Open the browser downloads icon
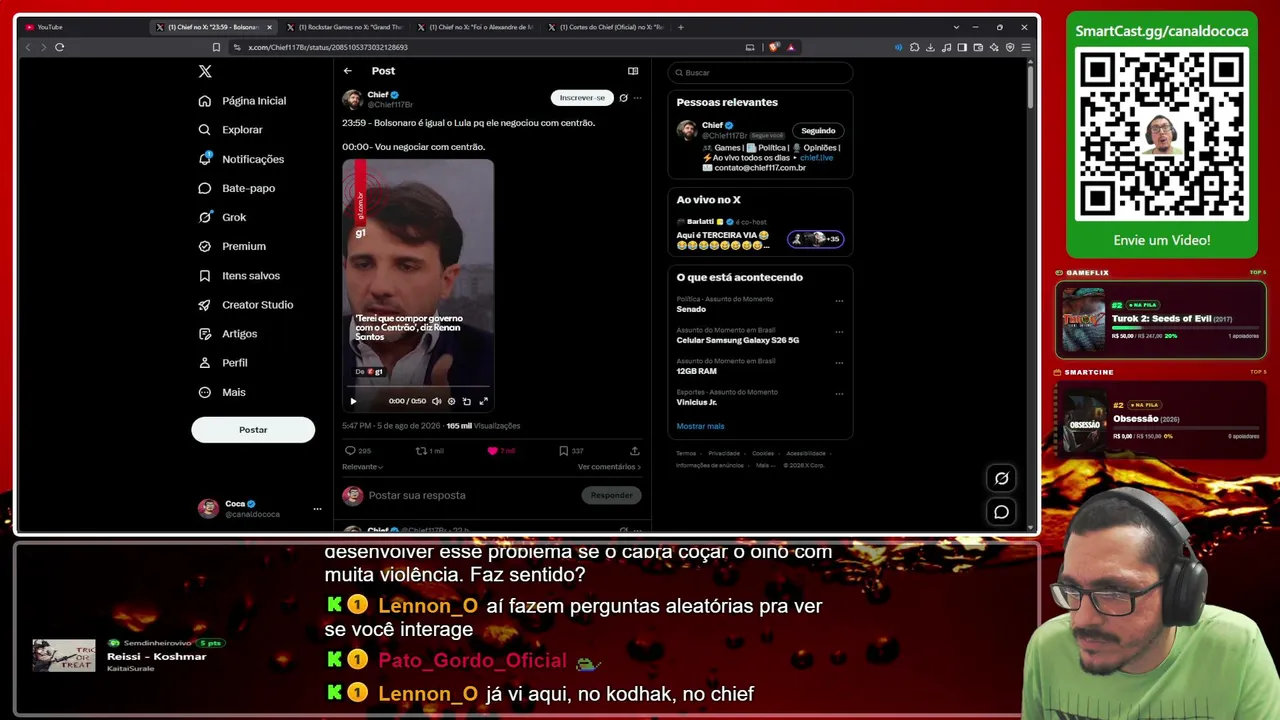Screen dimensions: 1280x720 [x=931, y=47]
